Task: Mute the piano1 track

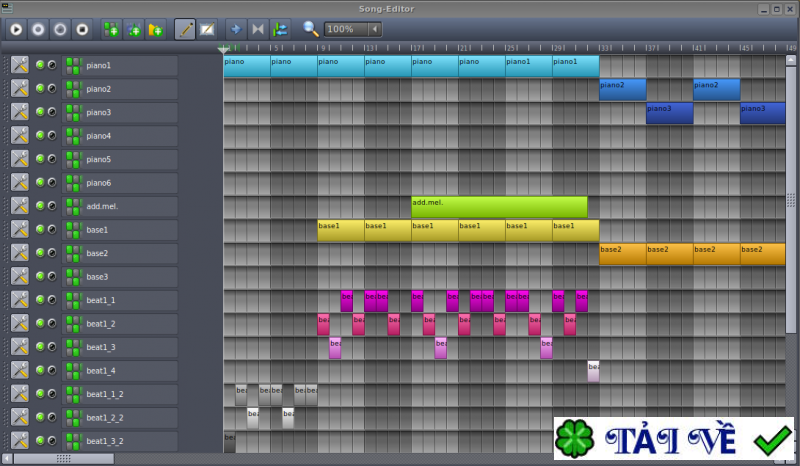Action: click(40, 65)
